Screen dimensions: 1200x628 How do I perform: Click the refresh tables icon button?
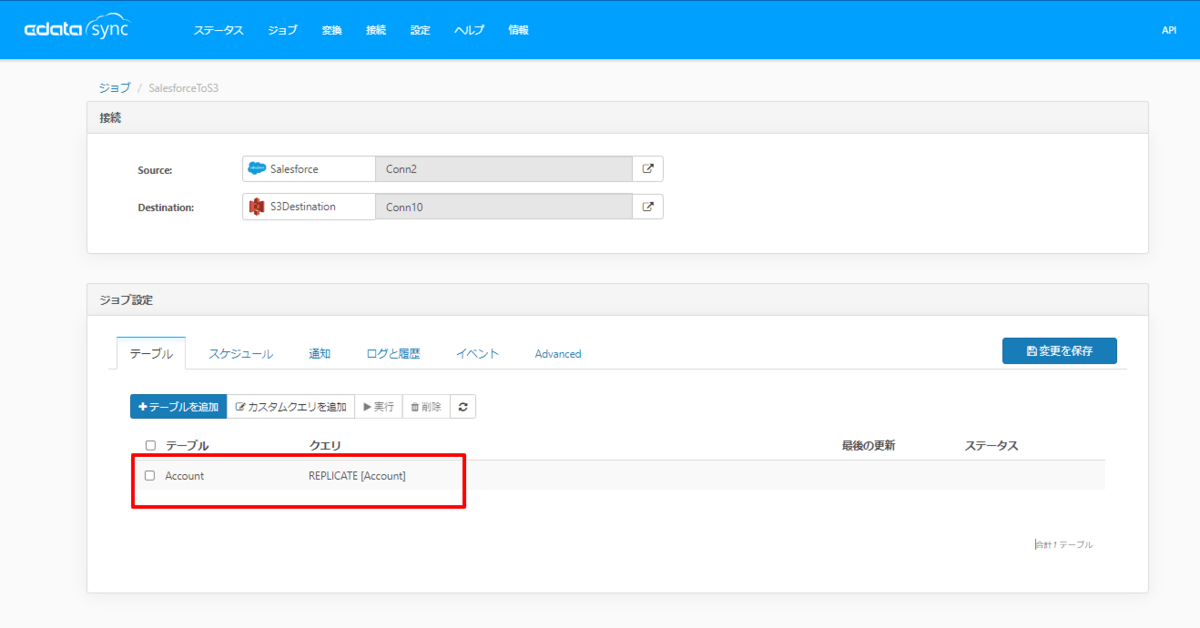pyautogui.click(x=463, y=407)
